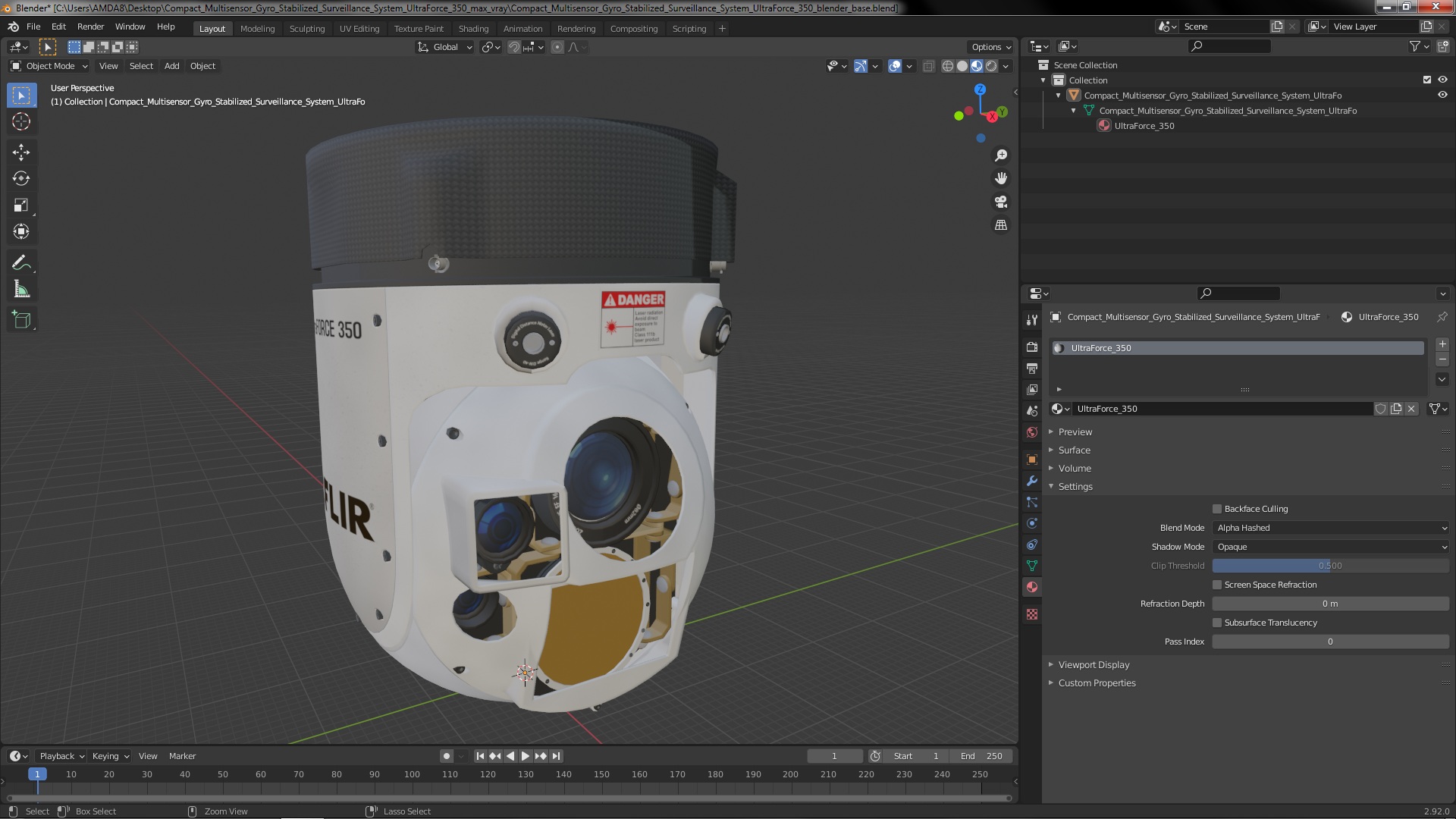The image size is (1456, 819).
Task: Open the Output properties tab icon
Action: (x=1032, y=368)
